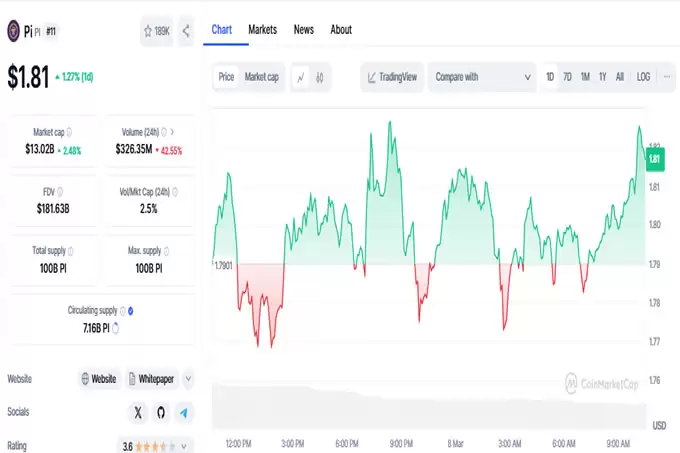Open the News tab
This screenshot has width=680, height=453.
click(x=303, y=30)
